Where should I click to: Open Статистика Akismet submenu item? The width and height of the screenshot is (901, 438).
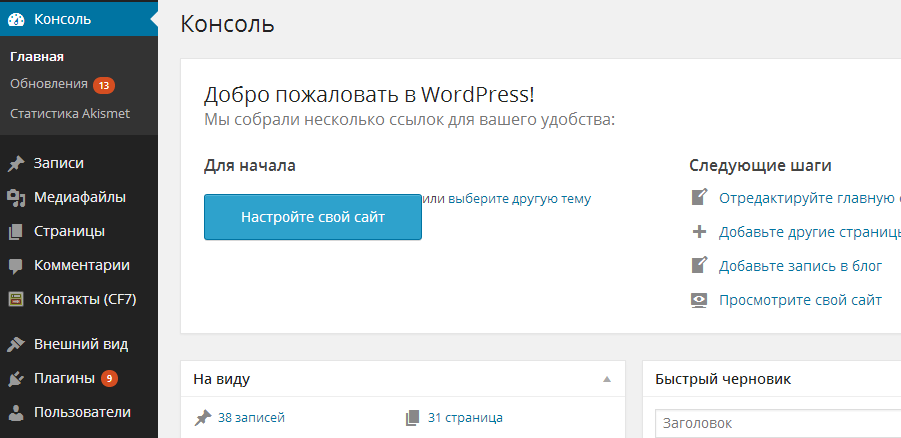[70, 113]
